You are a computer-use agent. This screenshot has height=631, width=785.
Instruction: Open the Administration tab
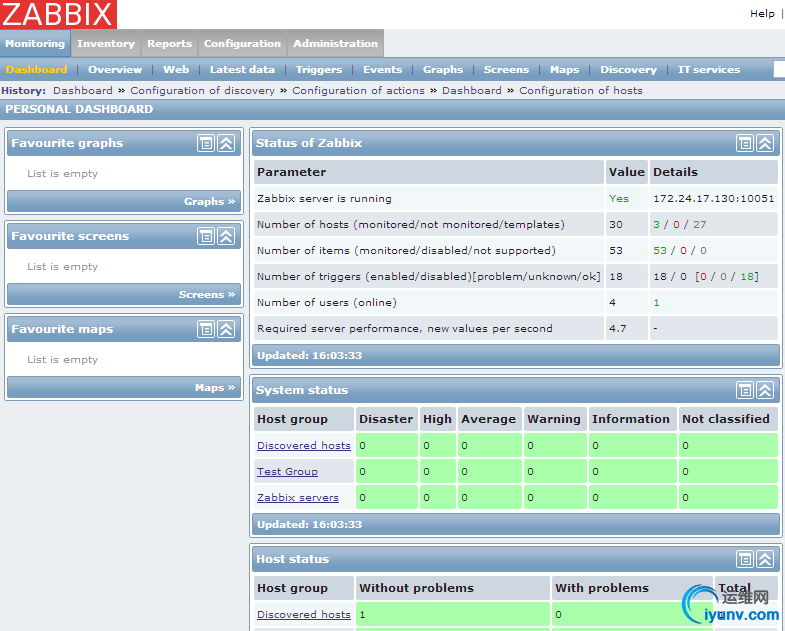tap(335, 44)
